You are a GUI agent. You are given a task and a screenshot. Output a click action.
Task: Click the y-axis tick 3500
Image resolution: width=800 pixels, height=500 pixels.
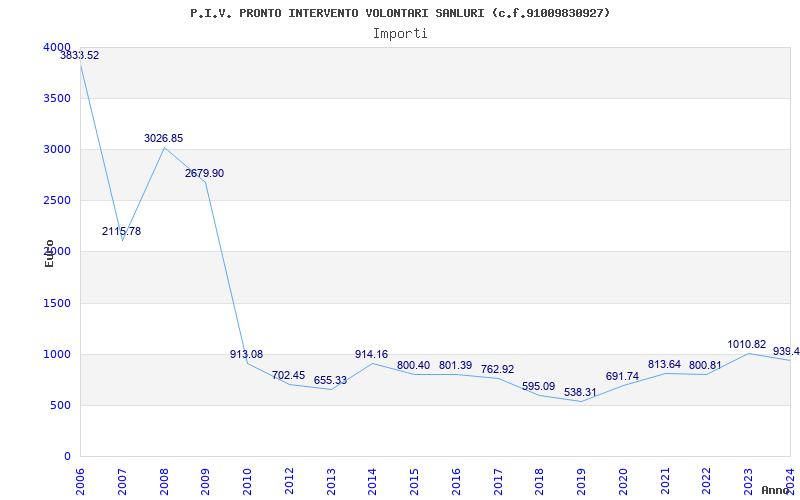click(x=55, y=98)
